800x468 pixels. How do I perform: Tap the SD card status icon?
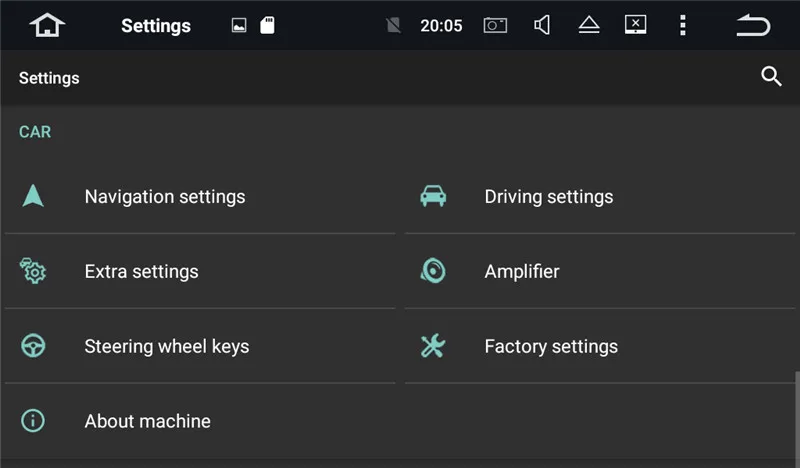(x=267, y=26)
